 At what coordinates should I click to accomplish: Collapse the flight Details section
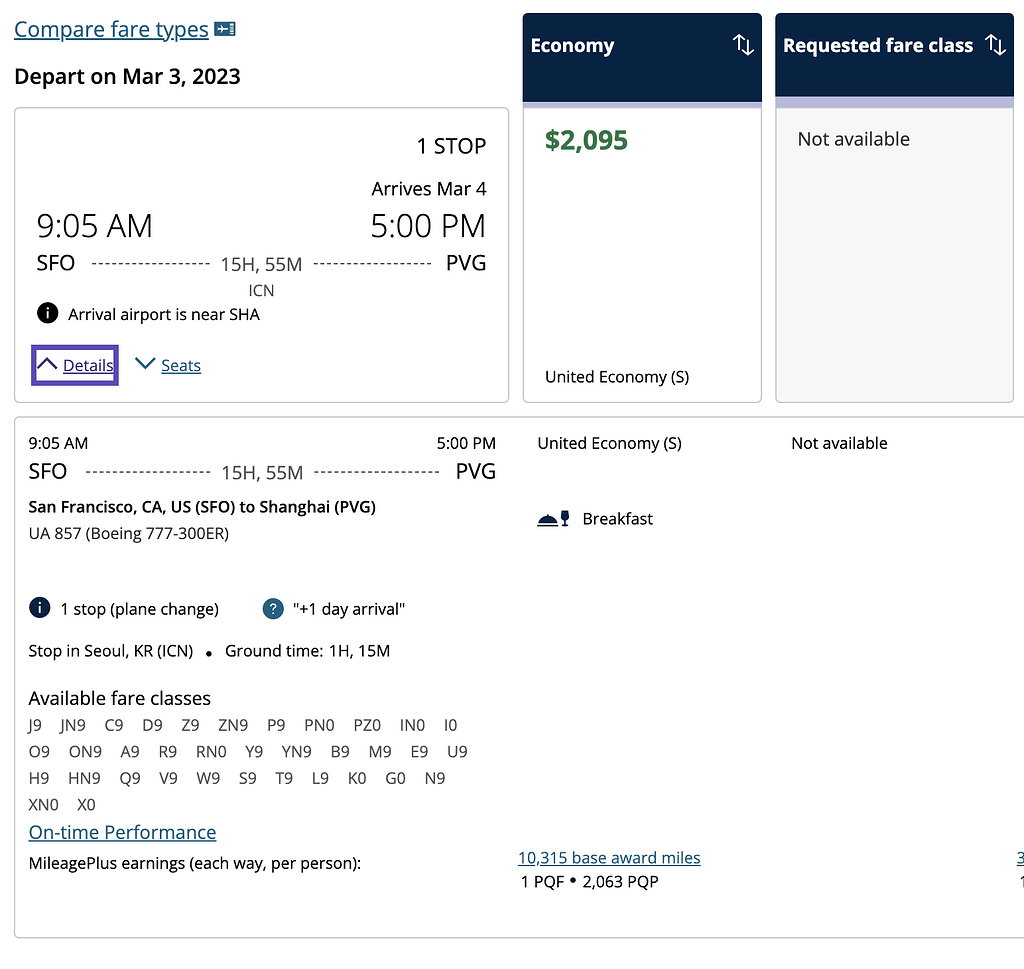pos(75,365)
